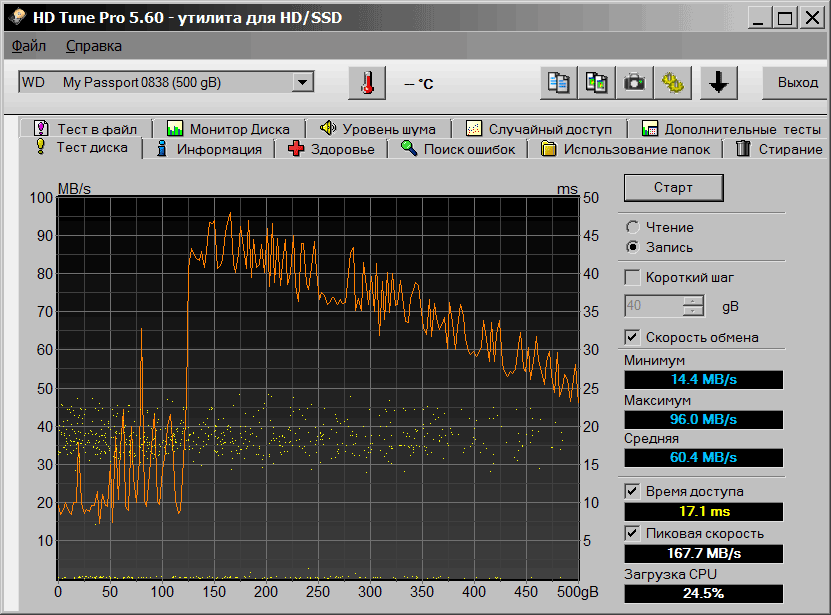
Task: Click the Выход button
Action: (797, 83)
